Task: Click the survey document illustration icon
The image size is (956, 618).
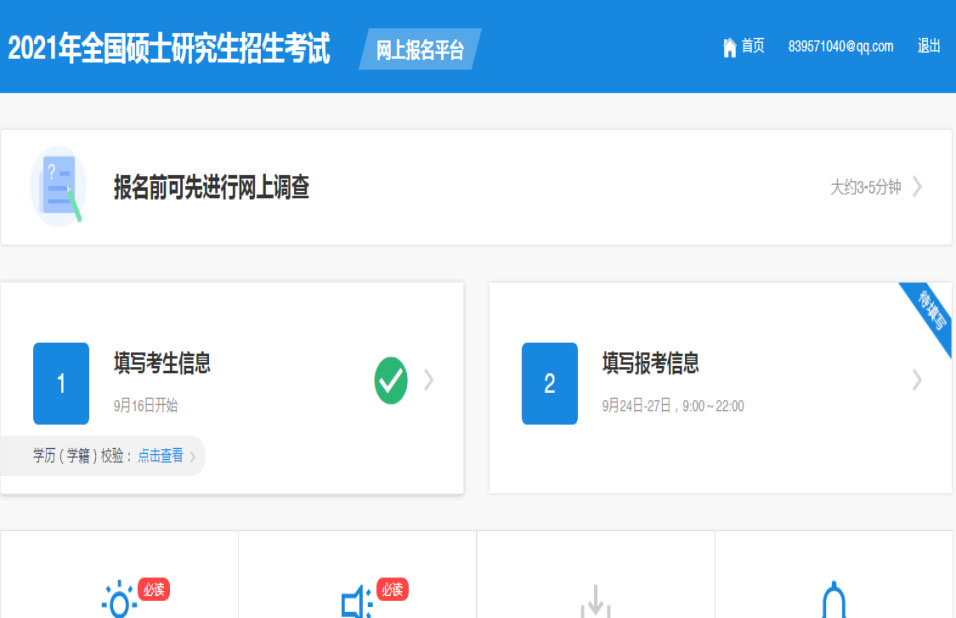Action: (58, 186)
